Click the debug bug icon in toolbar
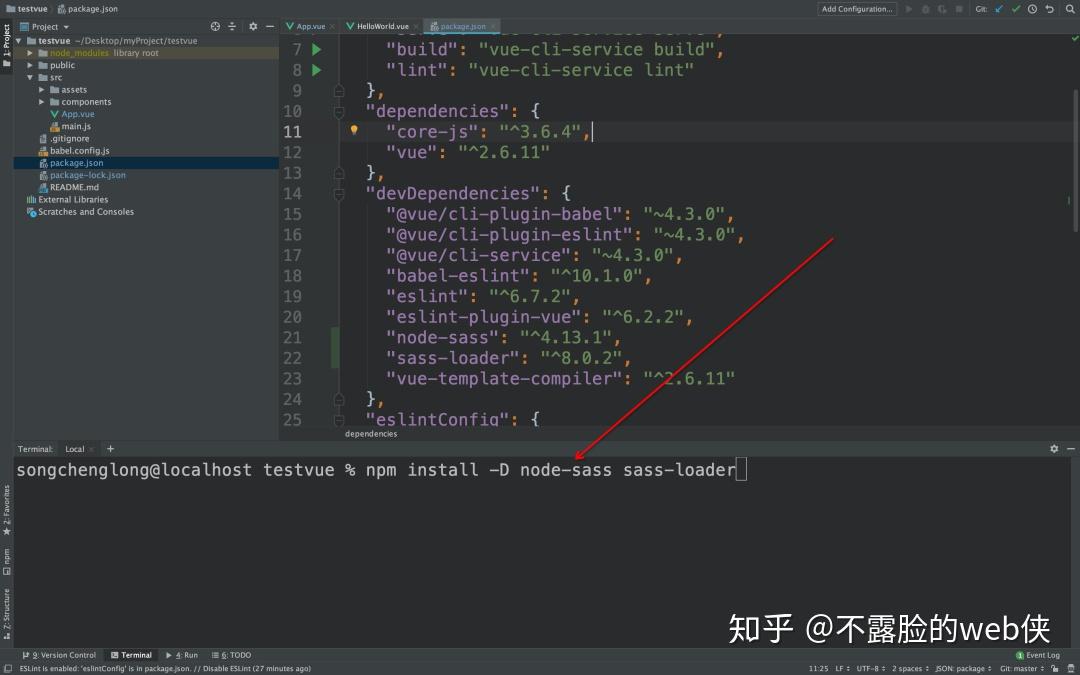The width and height of the screenshot is (1080, 675). coord(926,9)
